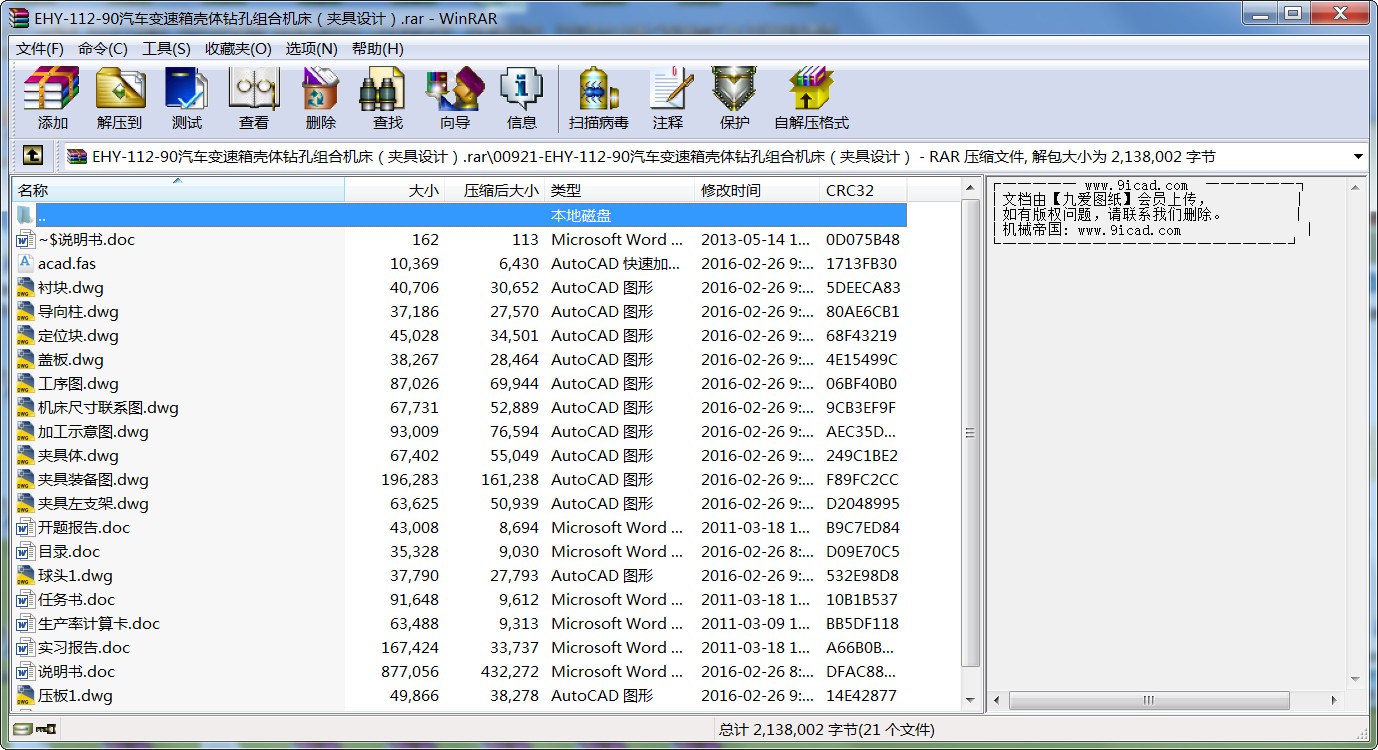Click the comment pane scroll-left arrow

(996, 700)
